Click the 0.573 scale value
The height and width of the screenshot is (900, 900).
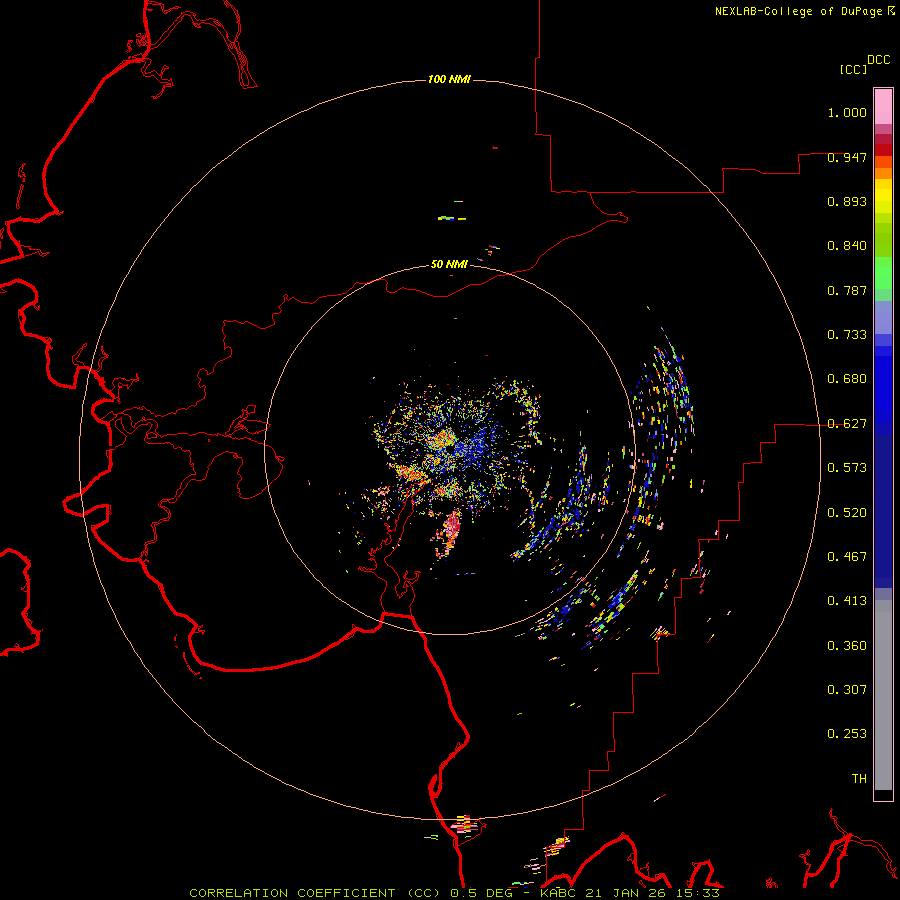847,468
